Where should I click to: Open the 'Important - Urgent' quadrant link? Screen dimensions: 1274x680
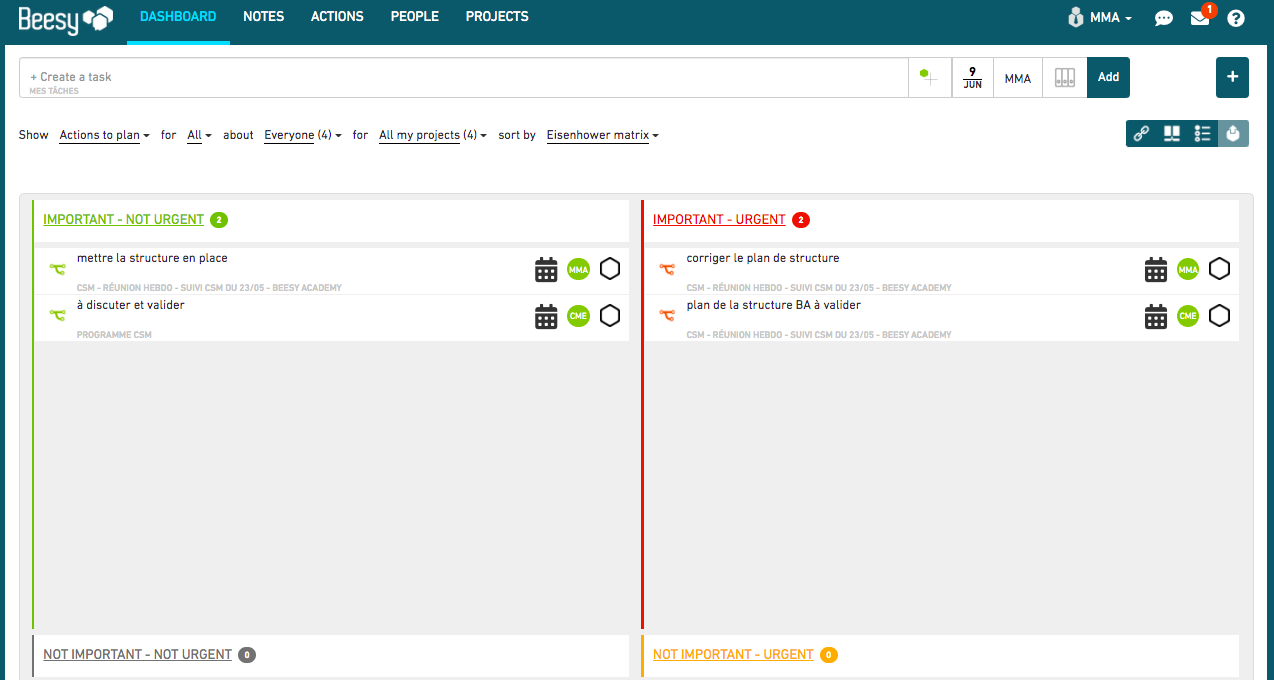click(x=719, y=220)
